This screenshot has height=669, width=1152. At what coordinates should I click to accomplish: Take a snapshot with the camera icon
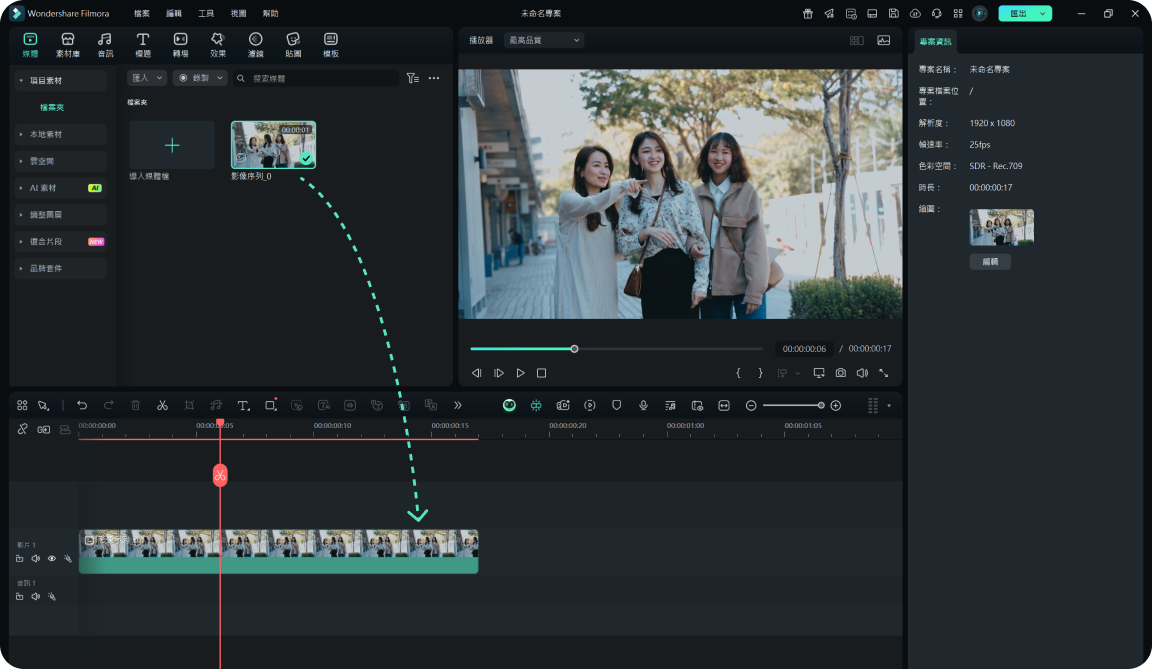(840, 373)
